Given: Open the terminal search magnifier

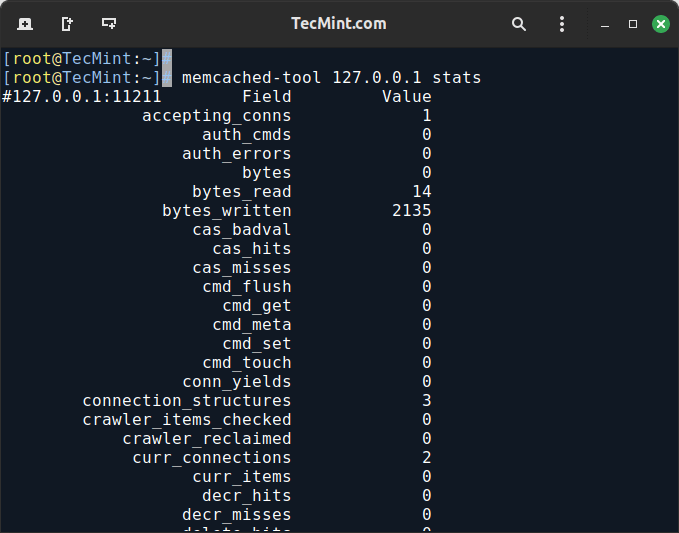Looking at the screenshot, I should [518, 24].
